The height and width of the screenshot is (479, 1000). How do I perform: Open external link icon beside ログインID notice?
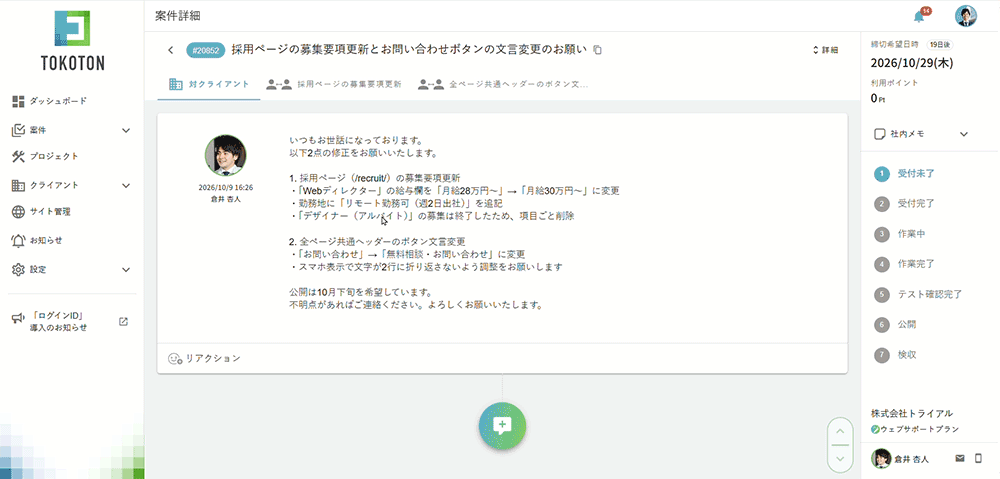point(124,321)
